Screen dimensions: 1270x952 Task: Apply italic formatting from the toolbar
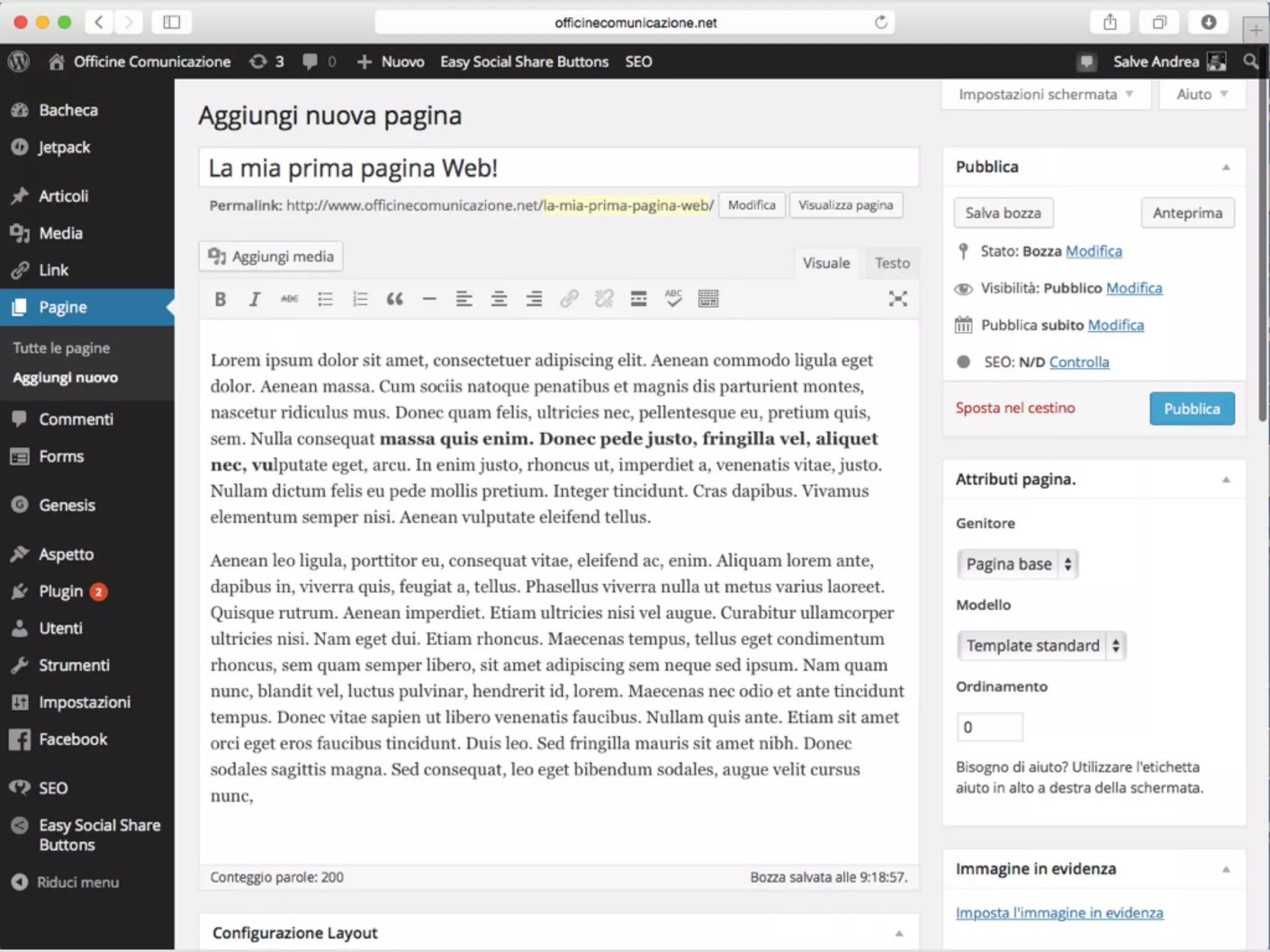(x=254, y=300)
